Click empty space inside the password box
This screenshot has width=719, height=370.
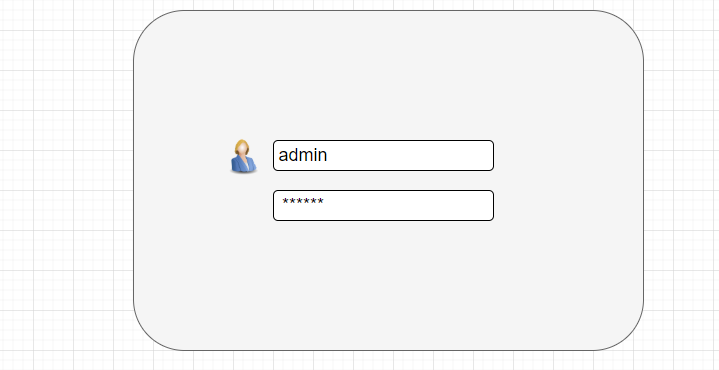tap(413, 205)
